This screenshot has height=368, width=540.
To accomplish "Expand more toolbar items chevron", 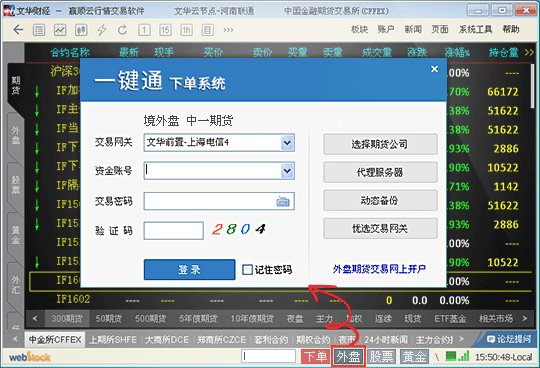I will 228,30.
